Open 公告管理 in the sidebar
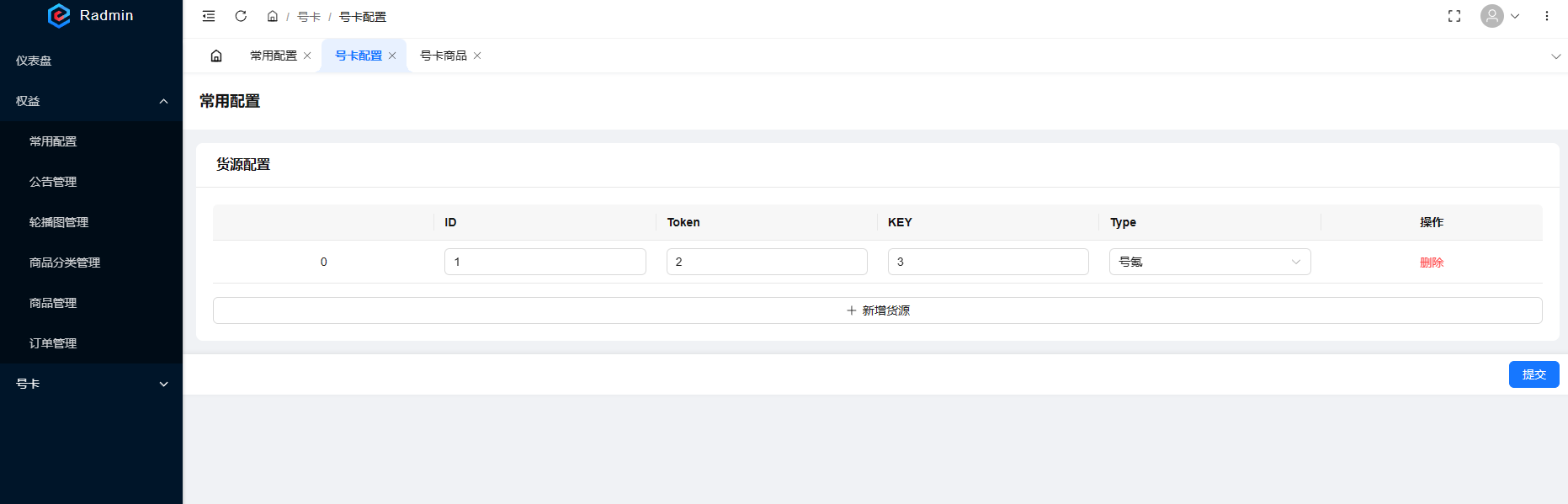The image size is (1568, 504). tap(53, 182)
